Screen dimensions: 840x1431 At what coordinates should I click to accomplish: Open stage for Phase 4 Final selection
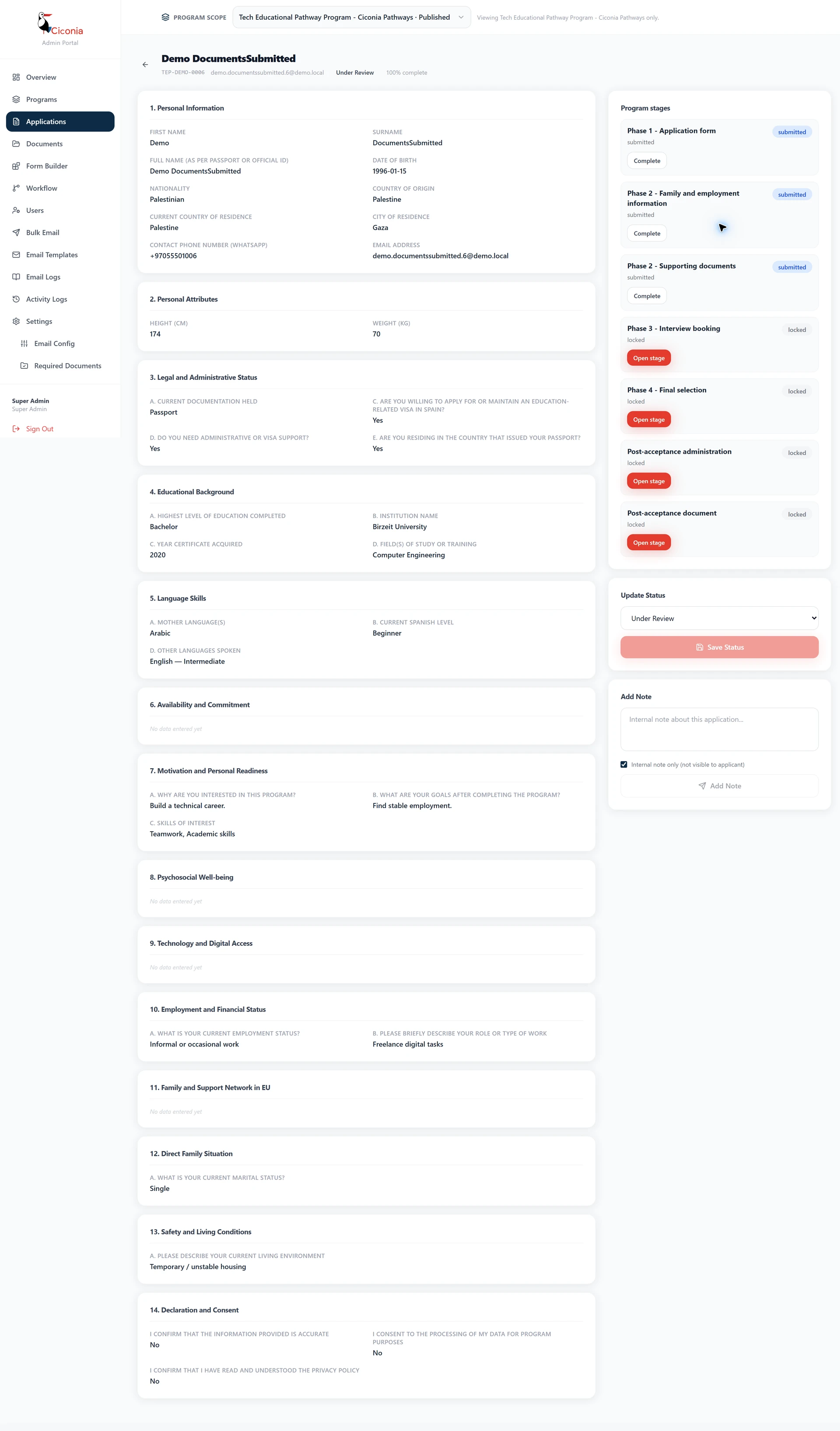649,420
